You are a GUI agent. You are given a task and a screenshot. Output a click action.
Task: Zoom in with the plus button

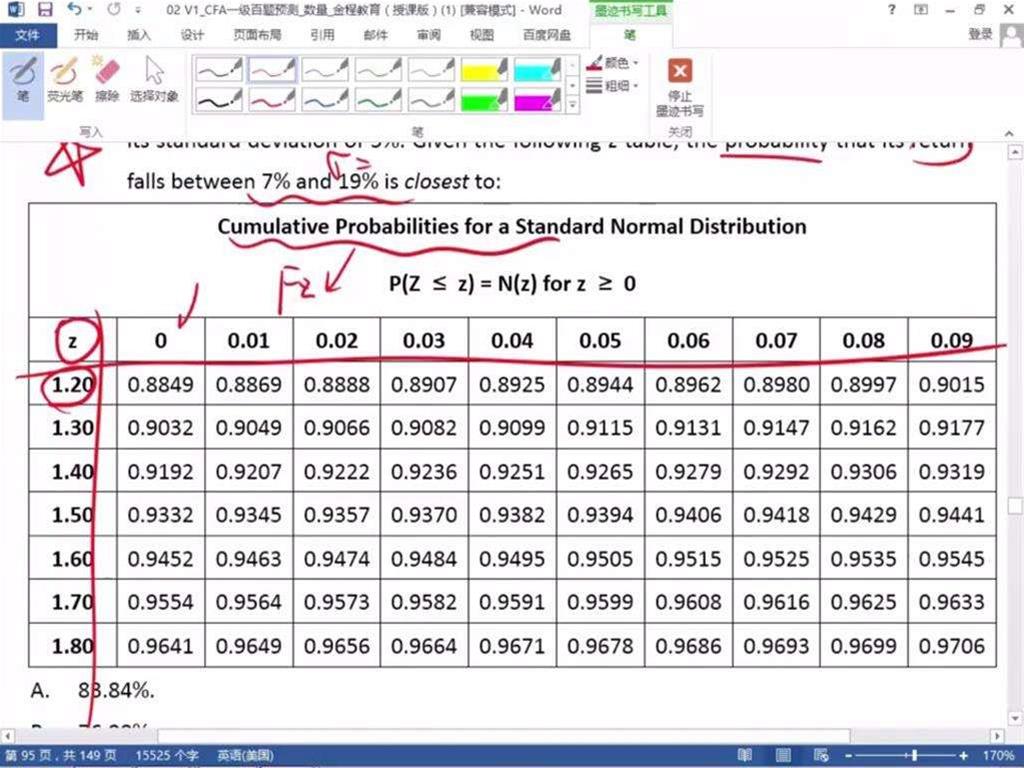pyautogui.click(x=964, y=756)
